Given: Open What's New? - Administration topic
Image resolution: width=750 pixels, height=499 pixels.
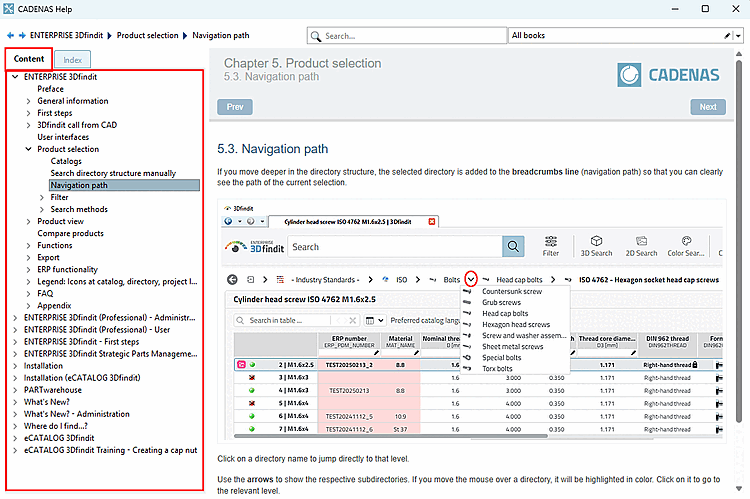Looking at the screenshot, I should (77, 414).
